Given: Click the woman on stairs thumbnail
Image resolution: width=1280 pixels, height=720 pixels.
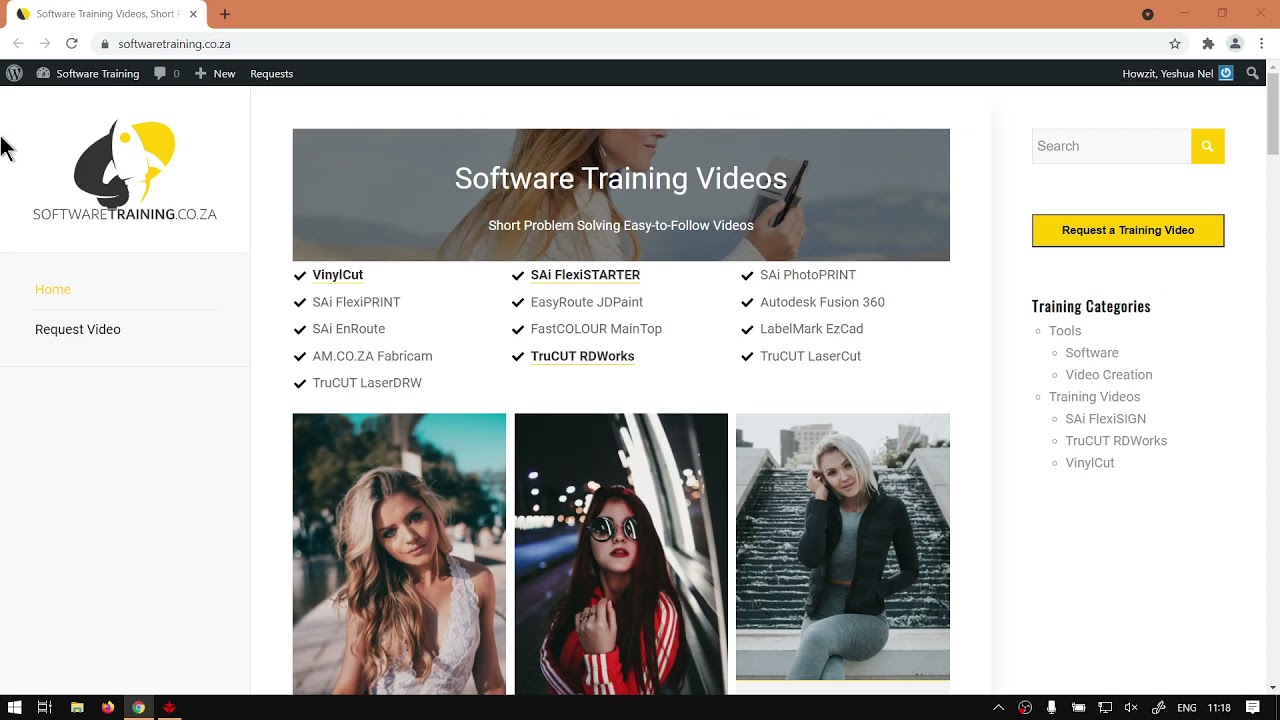Looking at the screenshot, I should 843,547.
